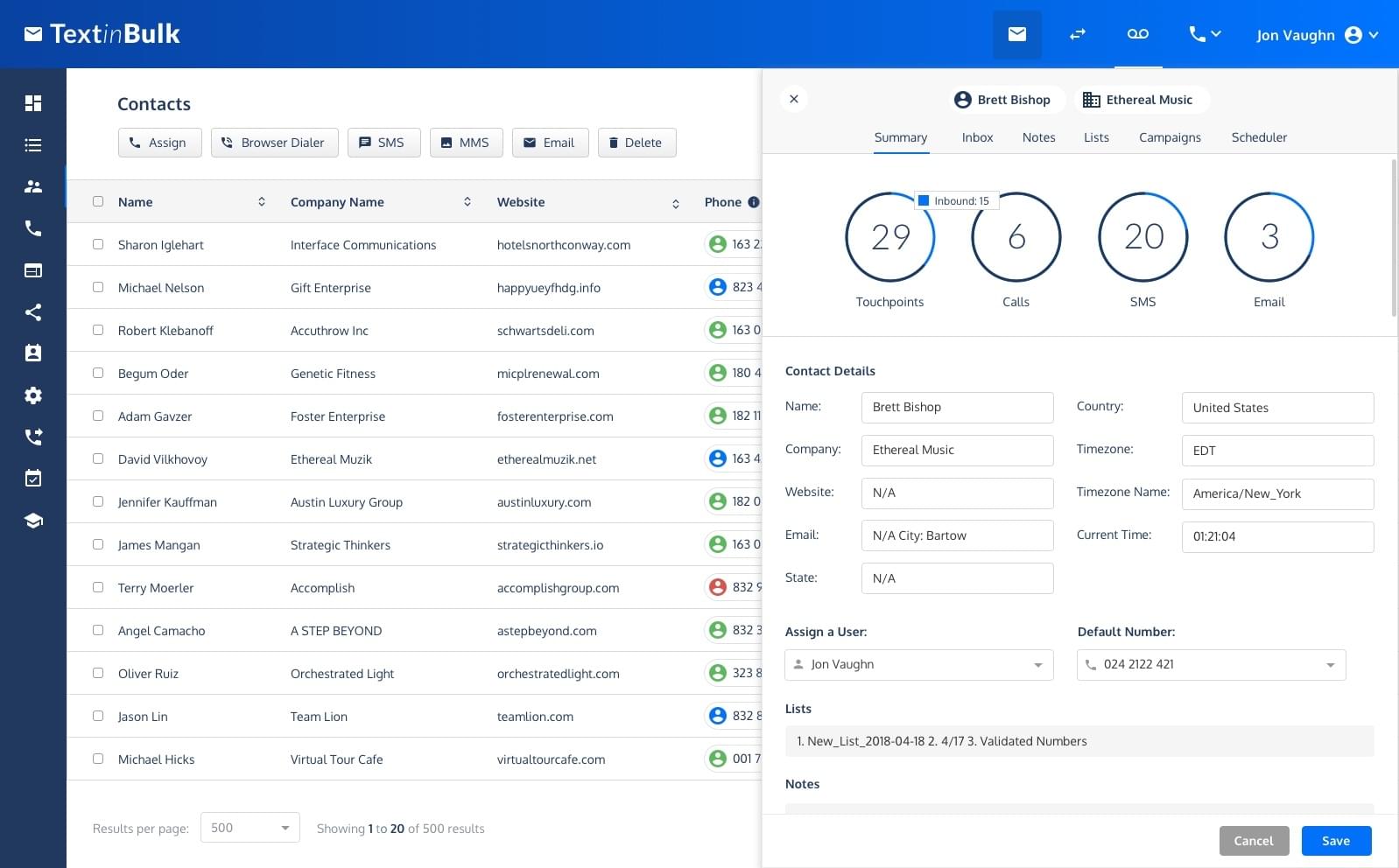Click the blue Inbound legend swatch
This screenshot has width=1399, height=868.
tap(923, 201)
